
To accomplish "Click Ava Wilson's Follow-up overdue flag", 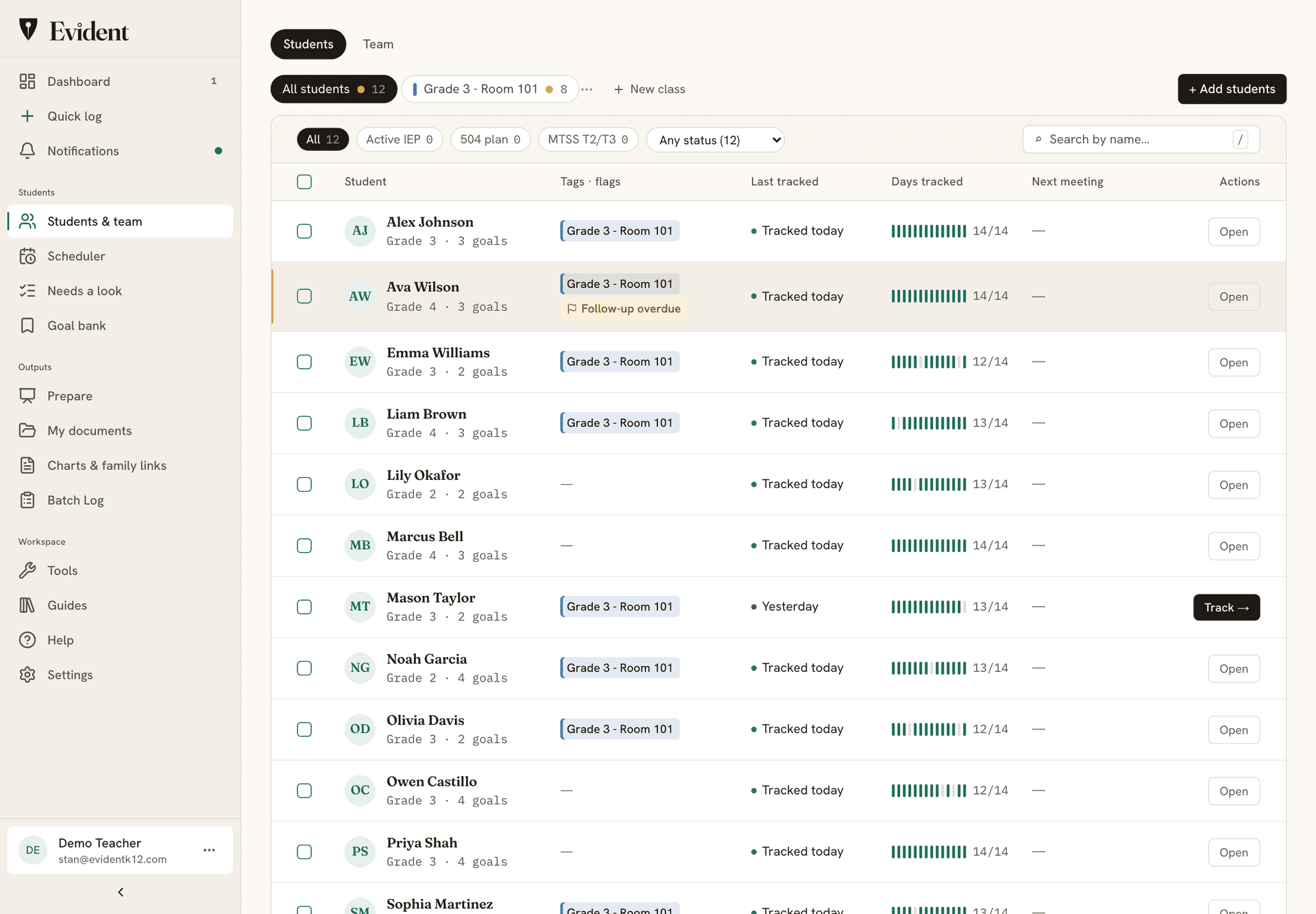I will [x=623, y=309].
